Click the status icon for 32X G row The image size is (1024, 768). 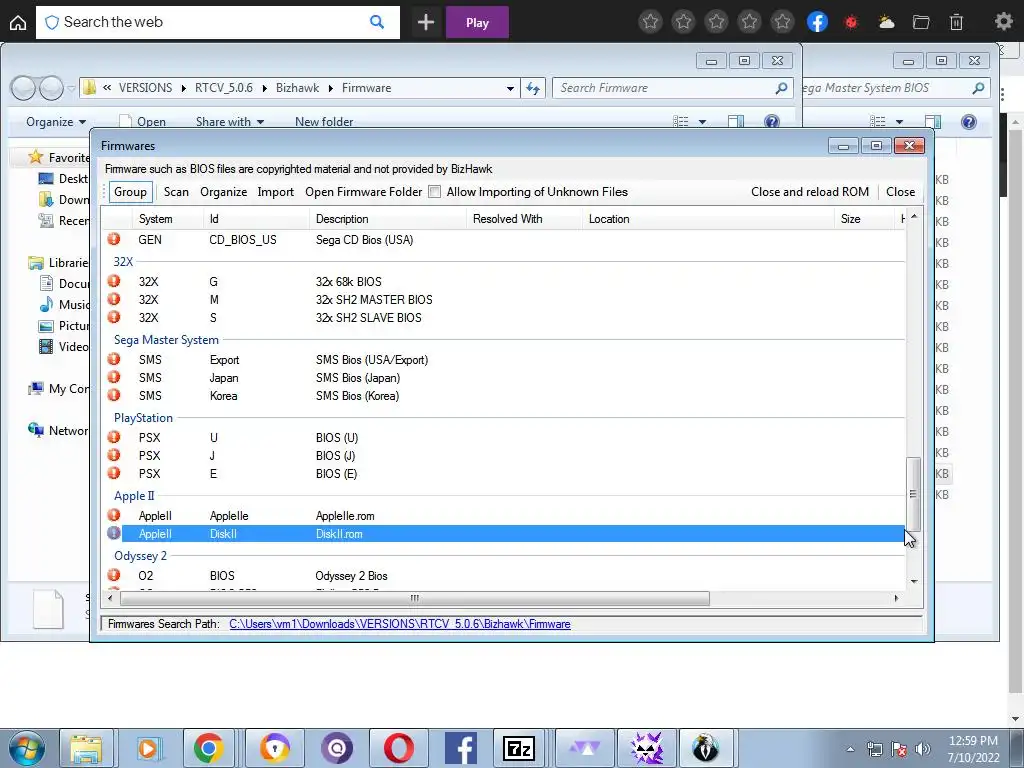(x=114, y=281)
